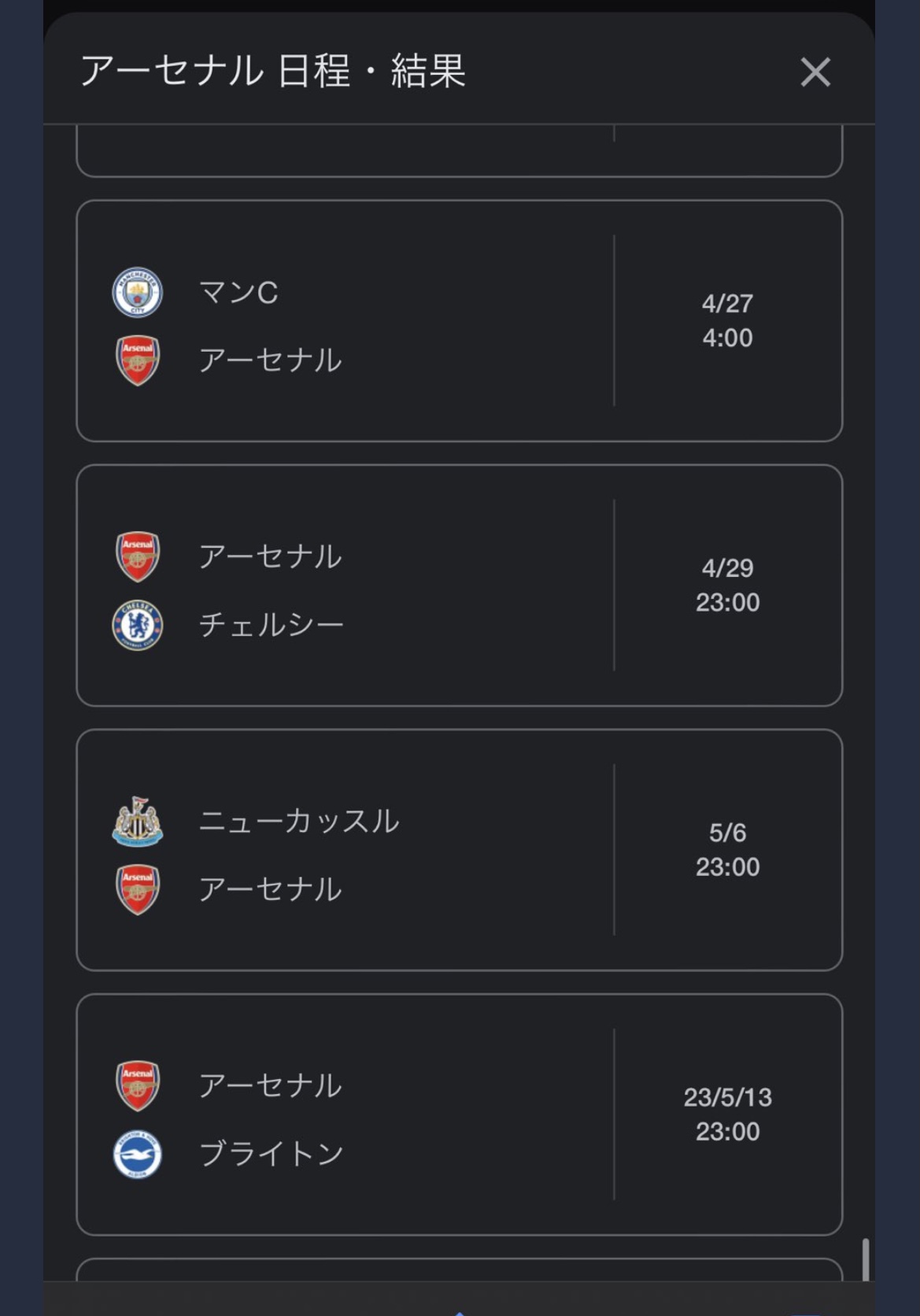Open the チェルシー team link
The width and height of the screenshot is (920, 1316).
271,625
